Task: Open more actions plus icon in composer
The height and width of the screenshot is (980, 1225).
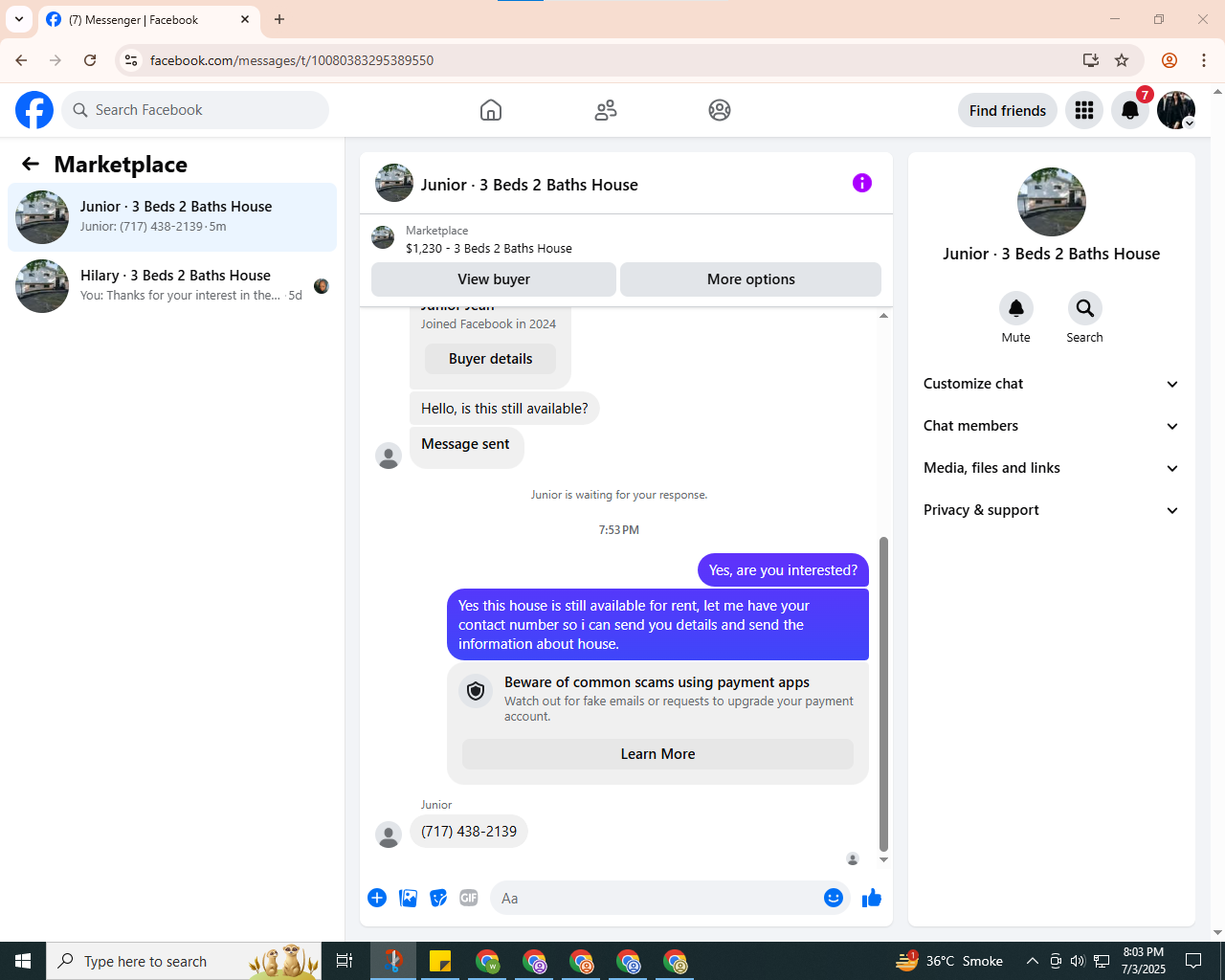Action: point(377,898)
